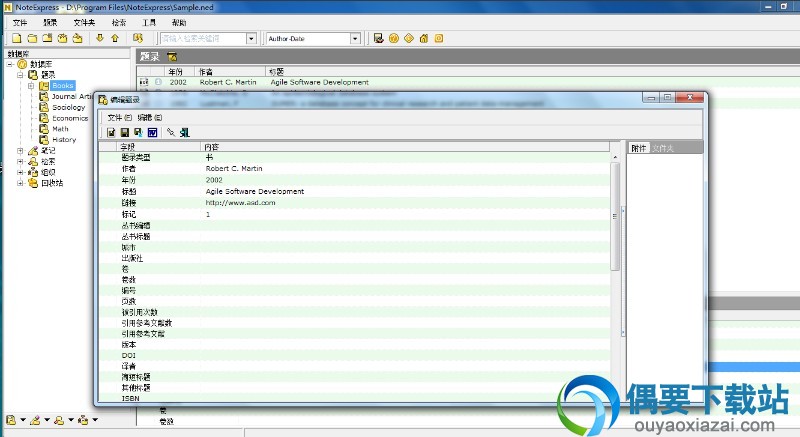Open the 题录 menu in main menu bar
800x437 pixels.
pyautogui.click(x=50, y=22)
